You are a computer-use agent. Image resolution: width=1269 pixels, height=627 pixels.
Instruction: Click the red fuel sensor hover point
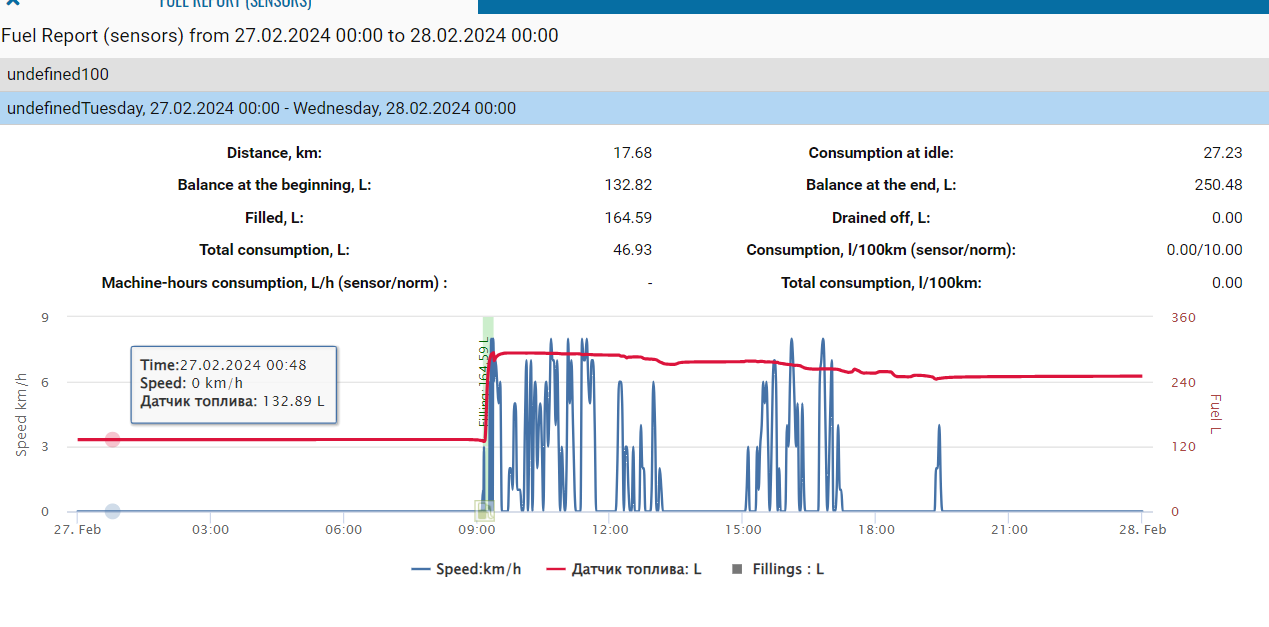point(113,440)
